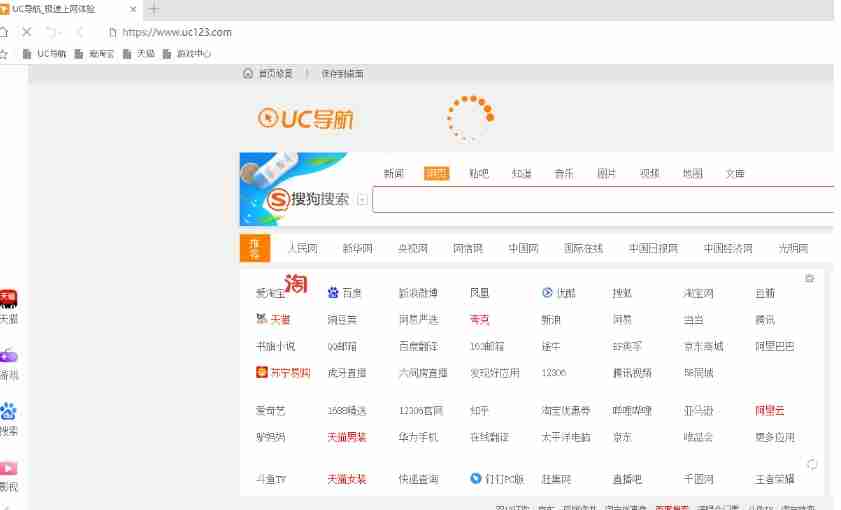Click the settings gear in site grid

[810, 278]
